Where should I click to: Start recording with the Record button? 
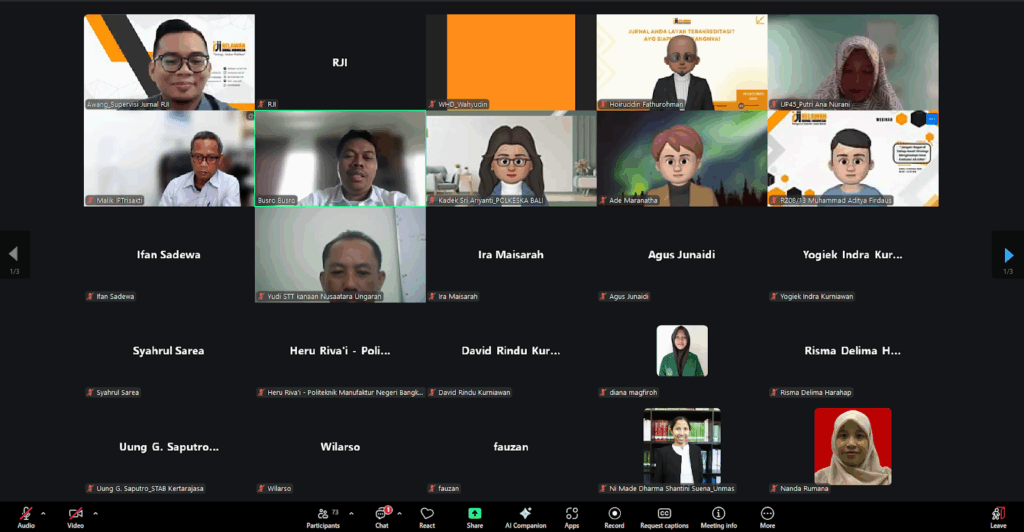coord(614,515)
